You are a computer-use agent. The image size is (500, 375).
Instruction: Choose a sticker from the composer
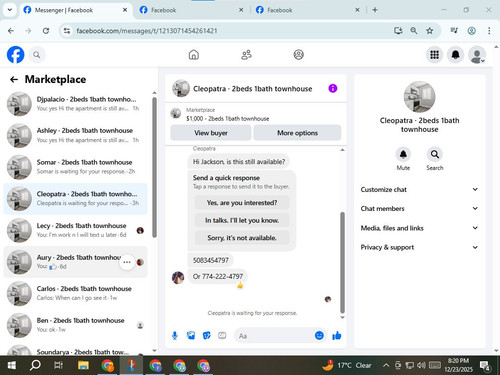(x=207, y=336)
